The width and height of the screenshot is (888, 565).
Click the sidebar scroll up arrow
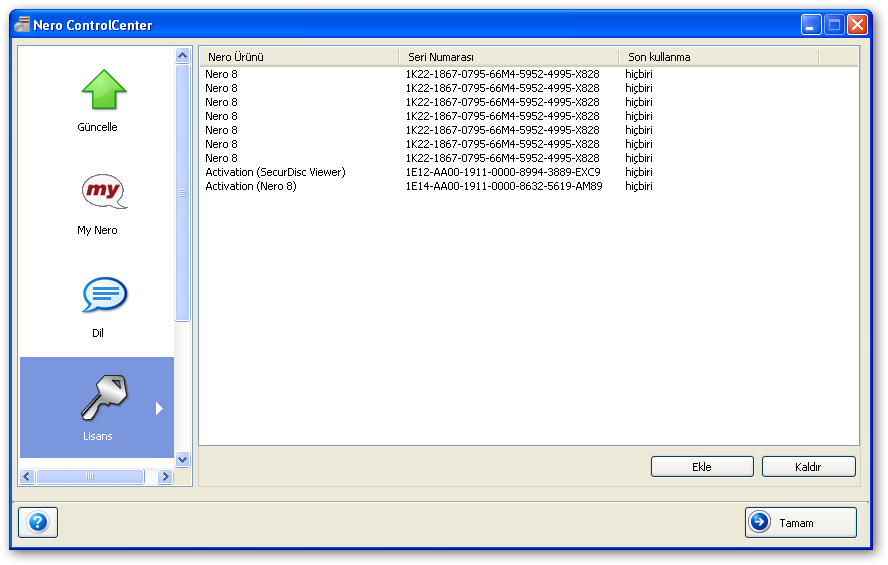point(182,55)
